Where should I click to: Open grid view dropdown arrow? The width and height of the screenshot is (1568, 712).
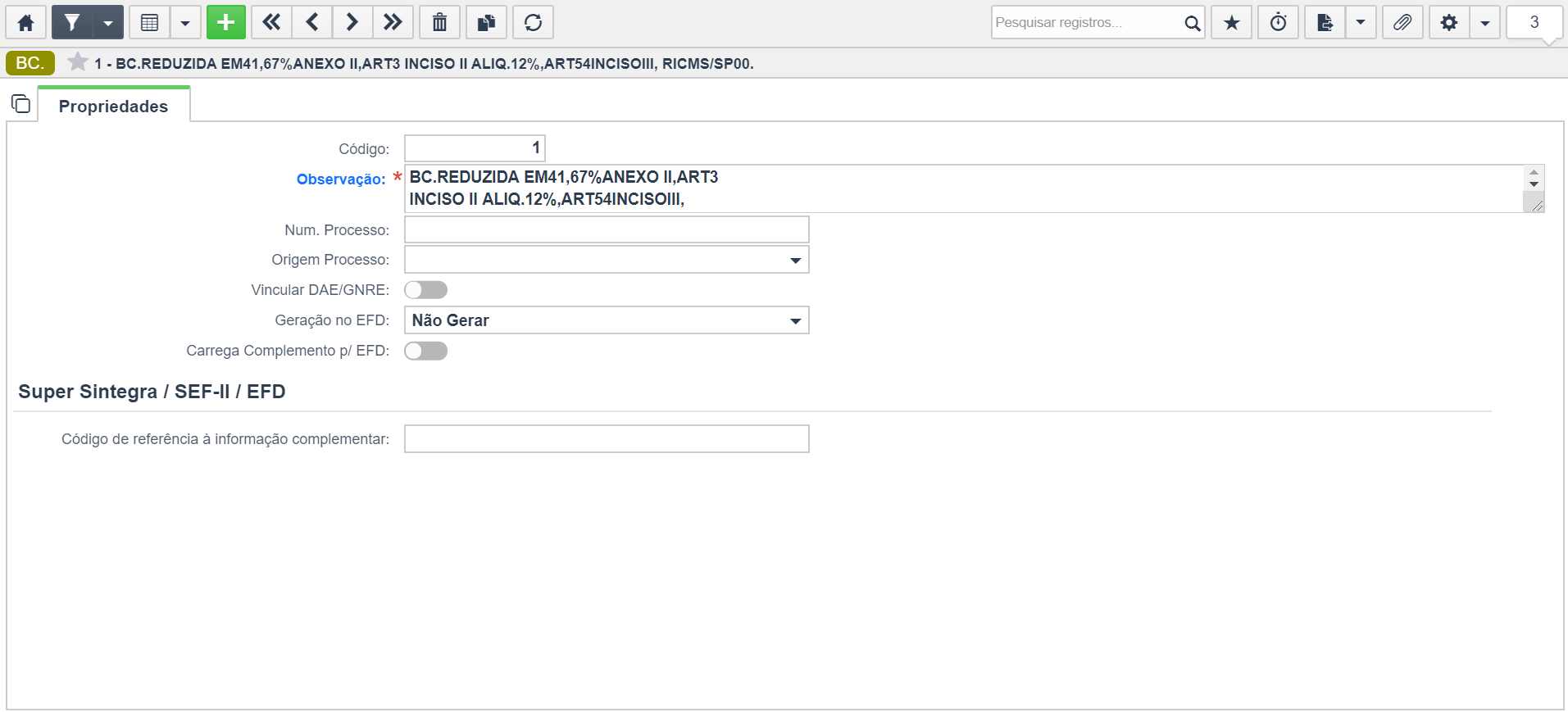click(x=185, y=22)
